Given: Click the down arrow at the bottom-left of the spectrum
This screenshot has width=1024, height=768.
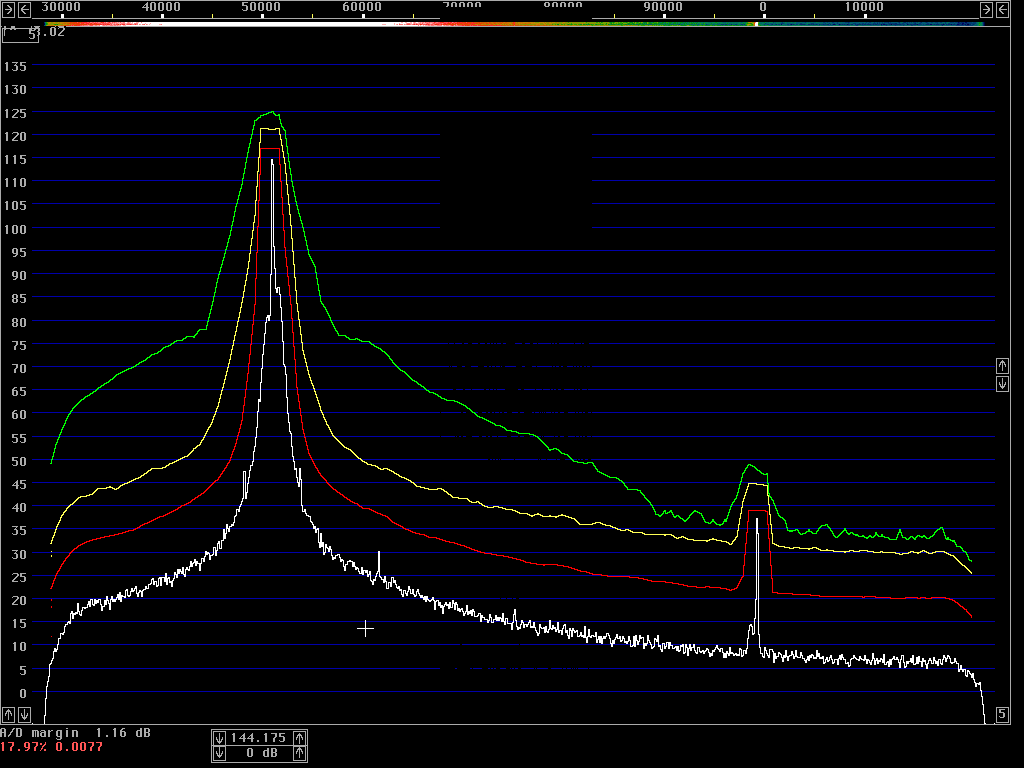Looking at the screenshot, I should click(x=24, y=714).
